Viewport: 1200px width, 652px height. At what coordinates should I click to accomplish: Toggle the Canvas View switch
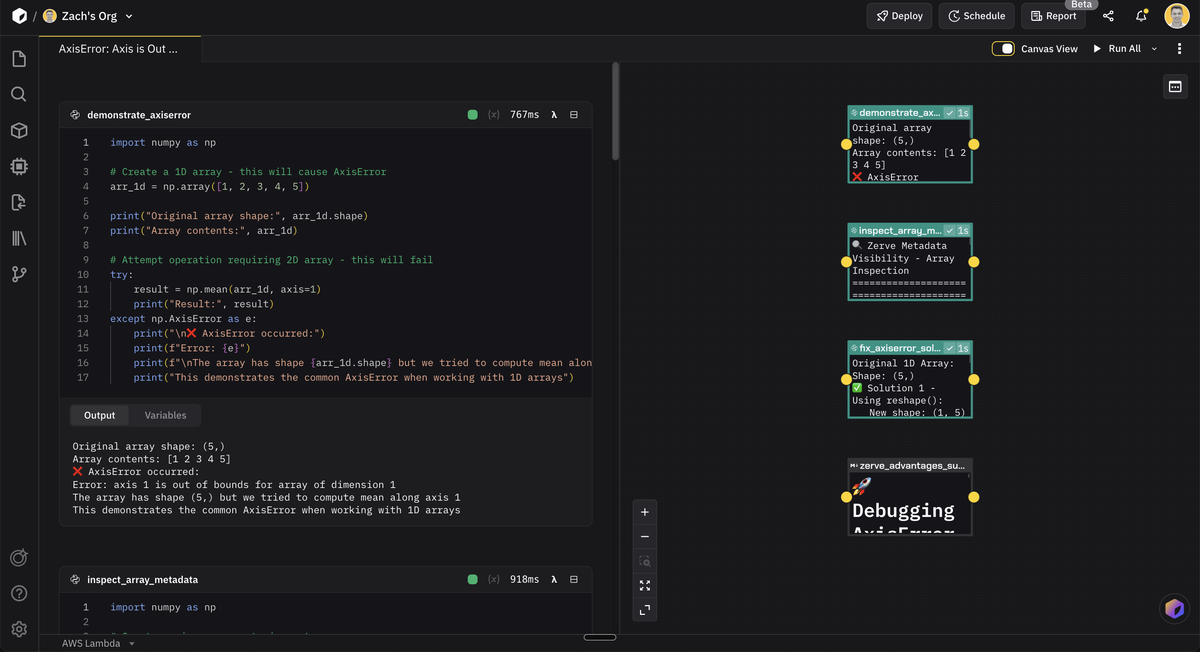[x=1003, y=48]
